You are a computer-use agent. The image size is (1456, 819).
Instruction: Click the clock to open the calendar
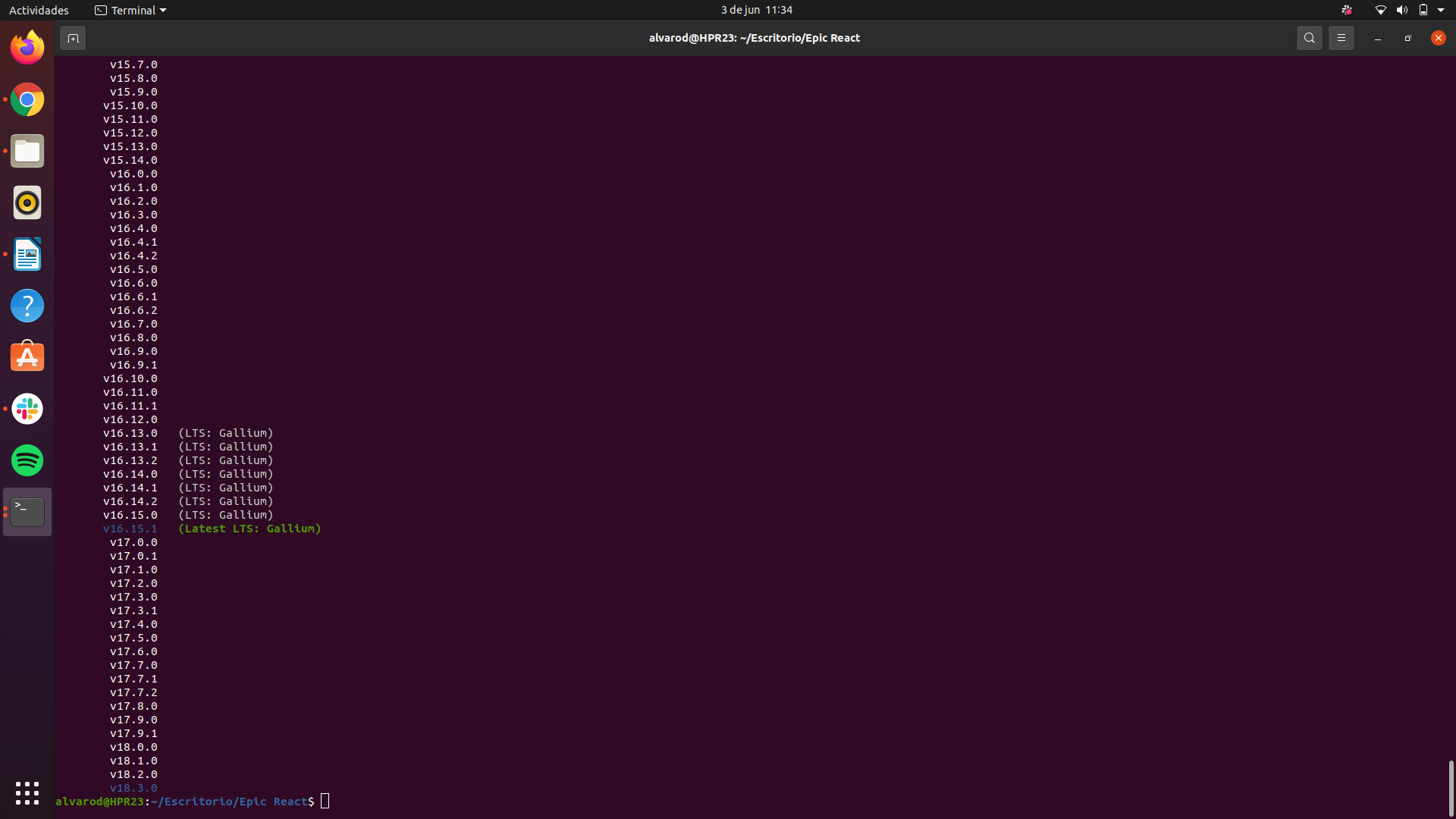(x=756, y=10)
